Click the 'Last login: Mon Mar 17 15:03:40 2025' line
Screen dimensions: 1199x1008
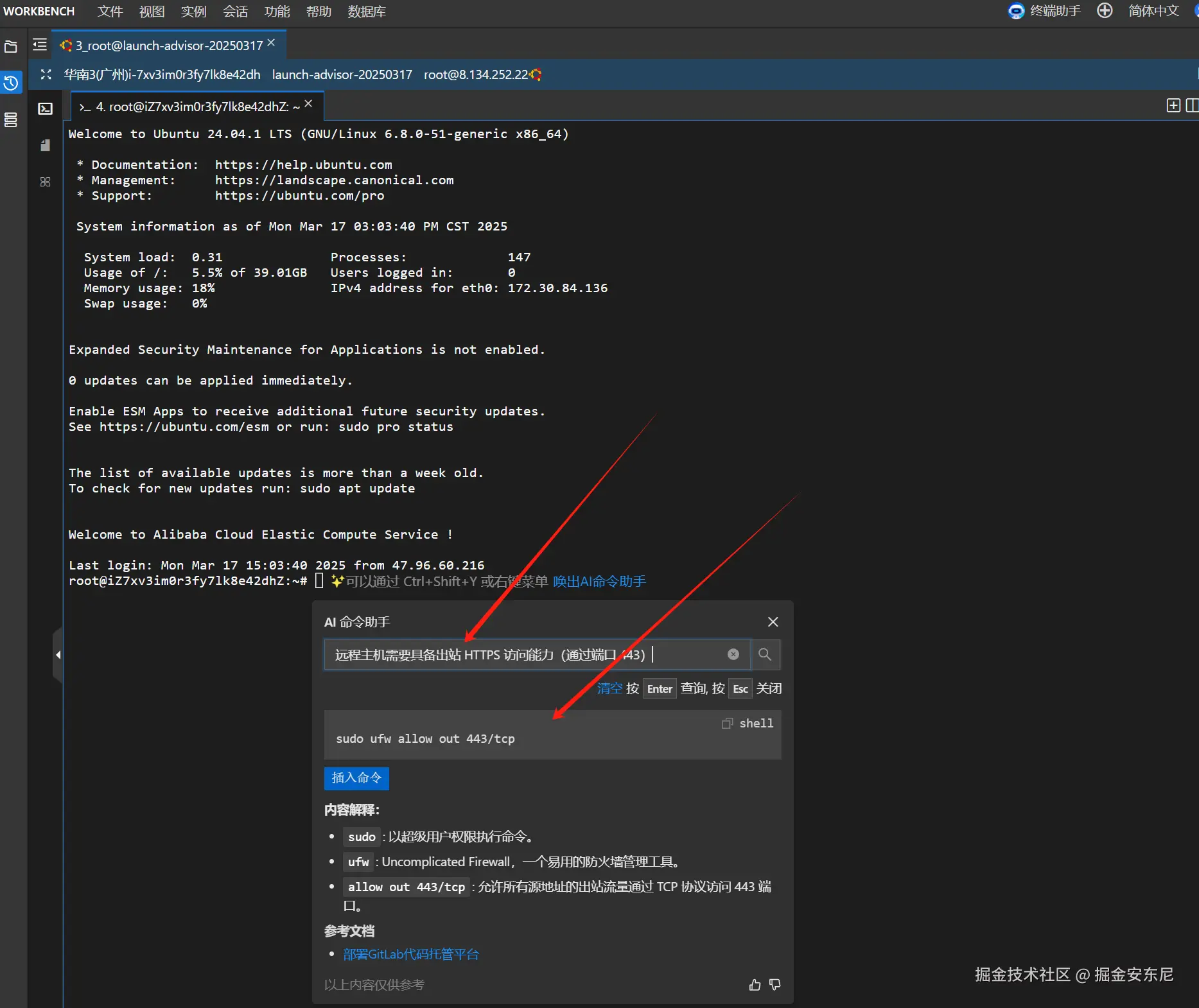pyautogui.click(x=277, y=566)
